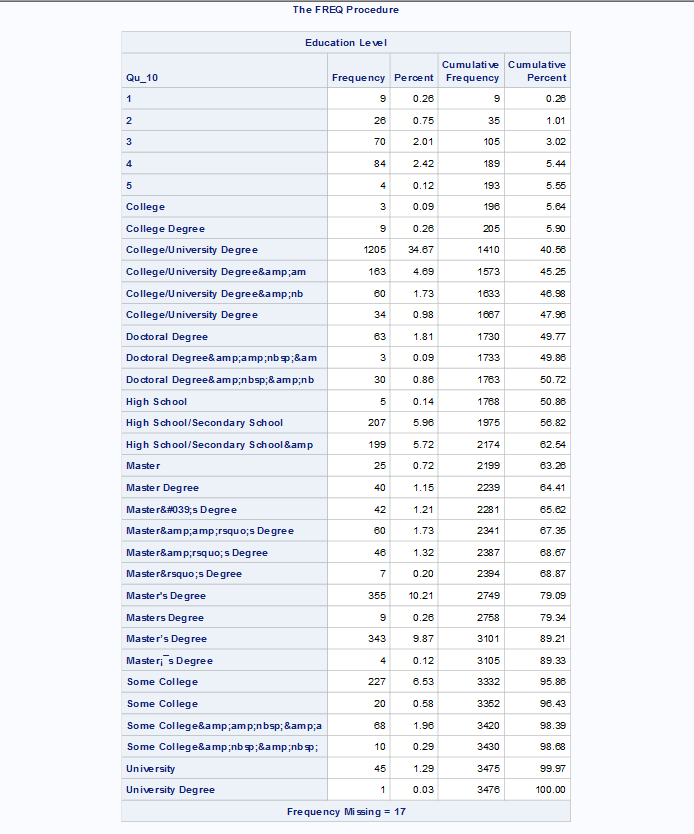Click frequency value 1205
Viewport: 694px width, 834px height.
[x=374, y=250]
